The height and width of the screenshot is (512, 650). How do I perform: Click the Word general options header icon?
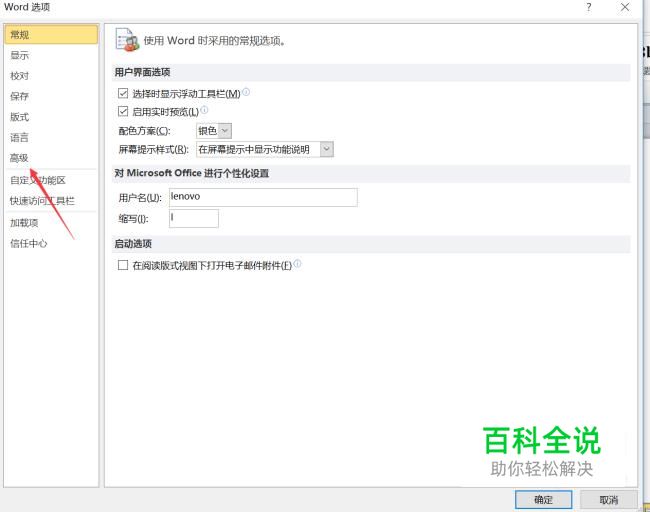tap(127, 40)
